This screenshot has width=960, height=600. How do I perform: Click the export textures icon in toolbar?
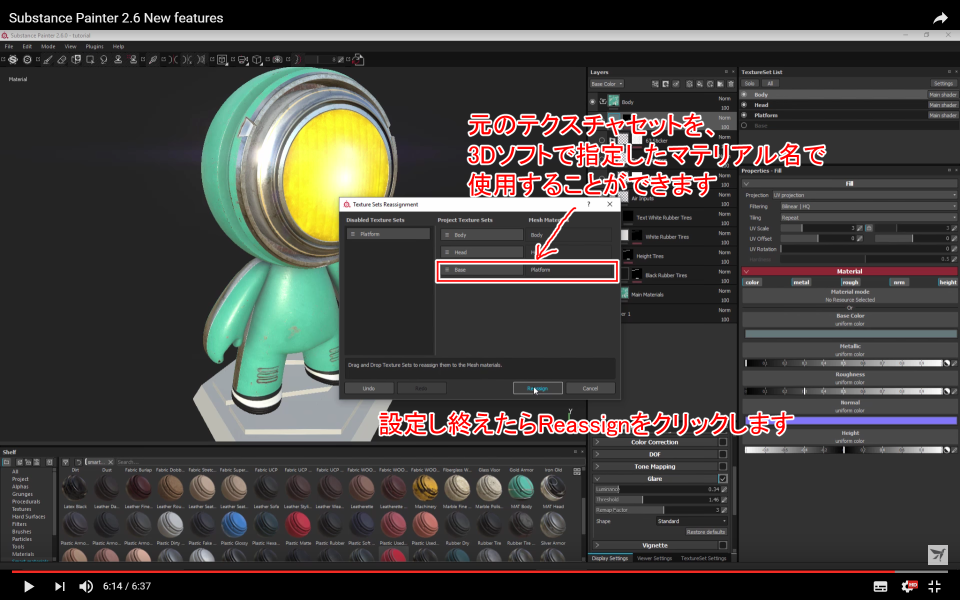click(x=359, y=59)
